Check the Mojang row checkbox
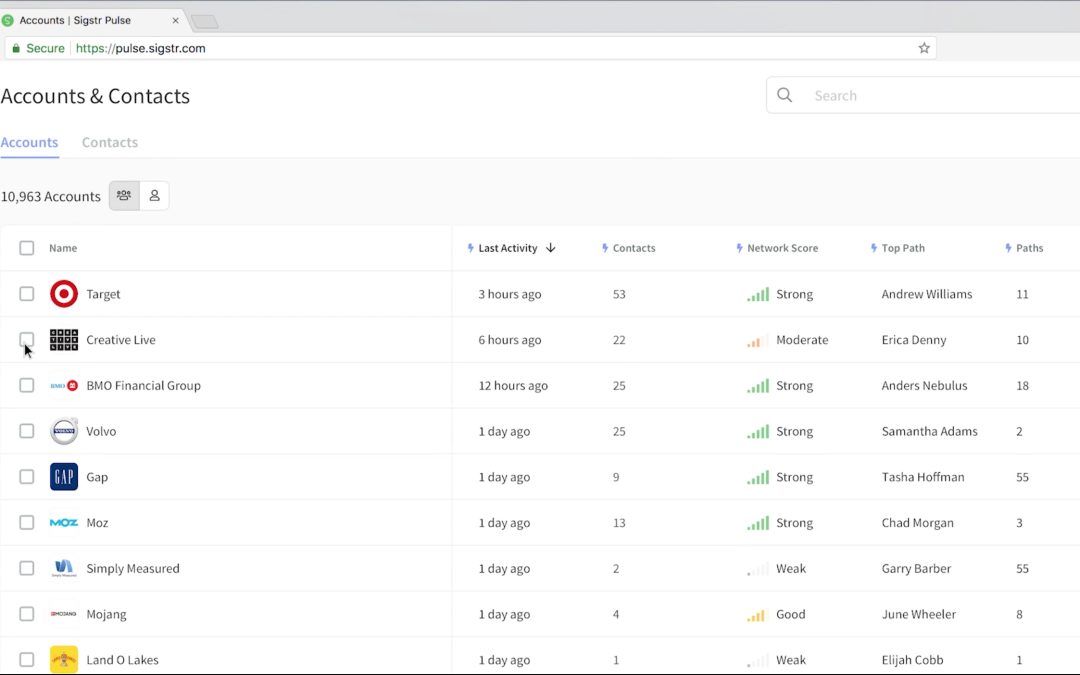The width and height of the screenshot is (1080, 675). (26, 614)
